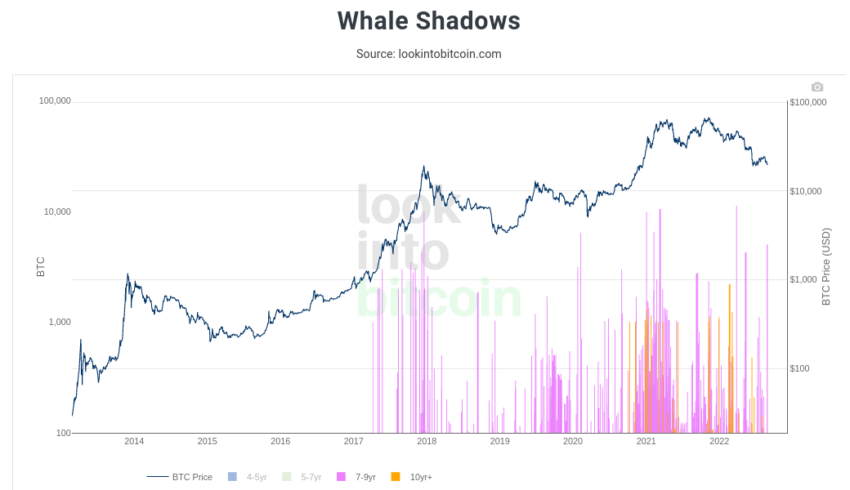Toggle BTC Price line in legend
This screenshot has height=490, width=850.
click(x=179, y=477)
